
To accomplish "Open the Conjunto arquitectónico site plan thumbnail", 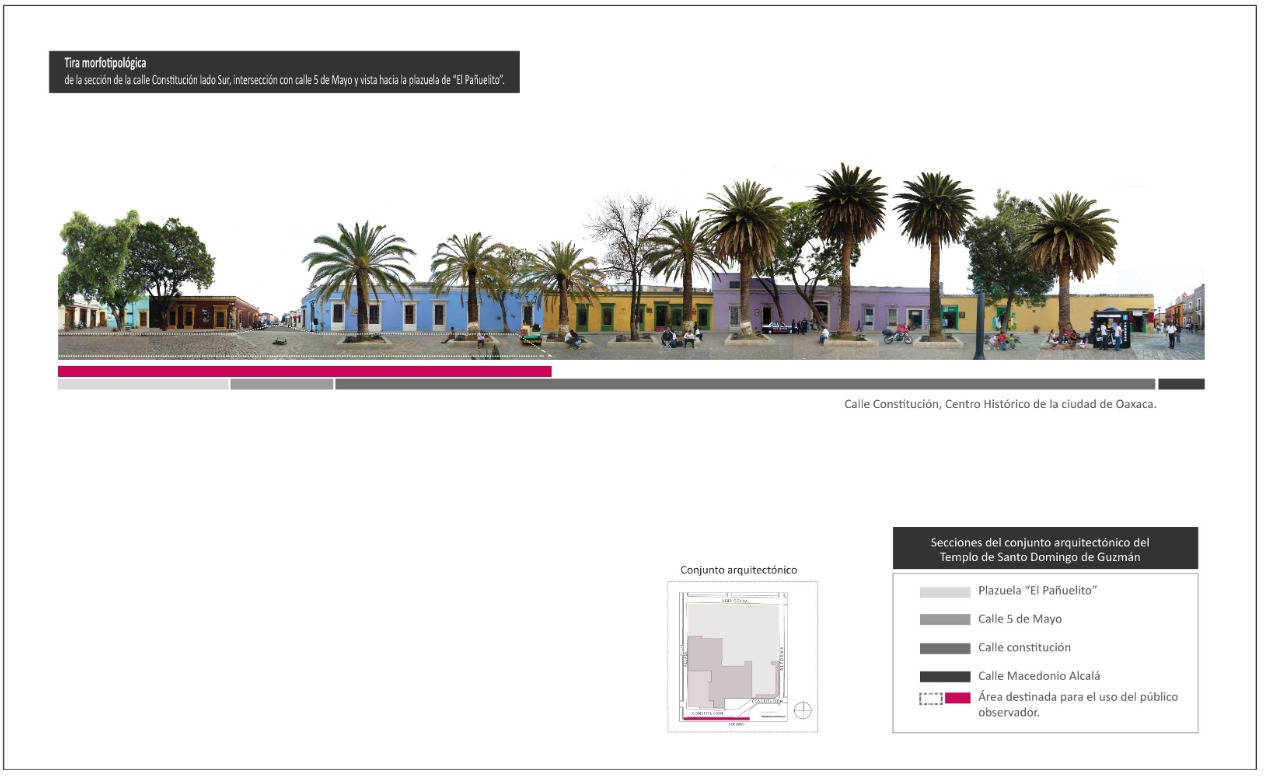I will 742,656.
